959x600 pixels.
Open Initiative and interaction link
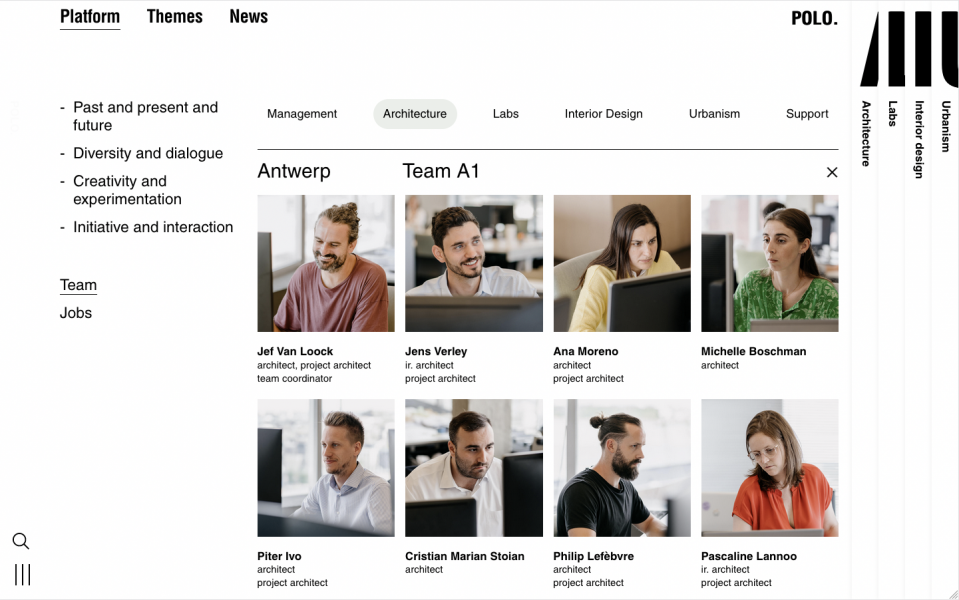153,227
